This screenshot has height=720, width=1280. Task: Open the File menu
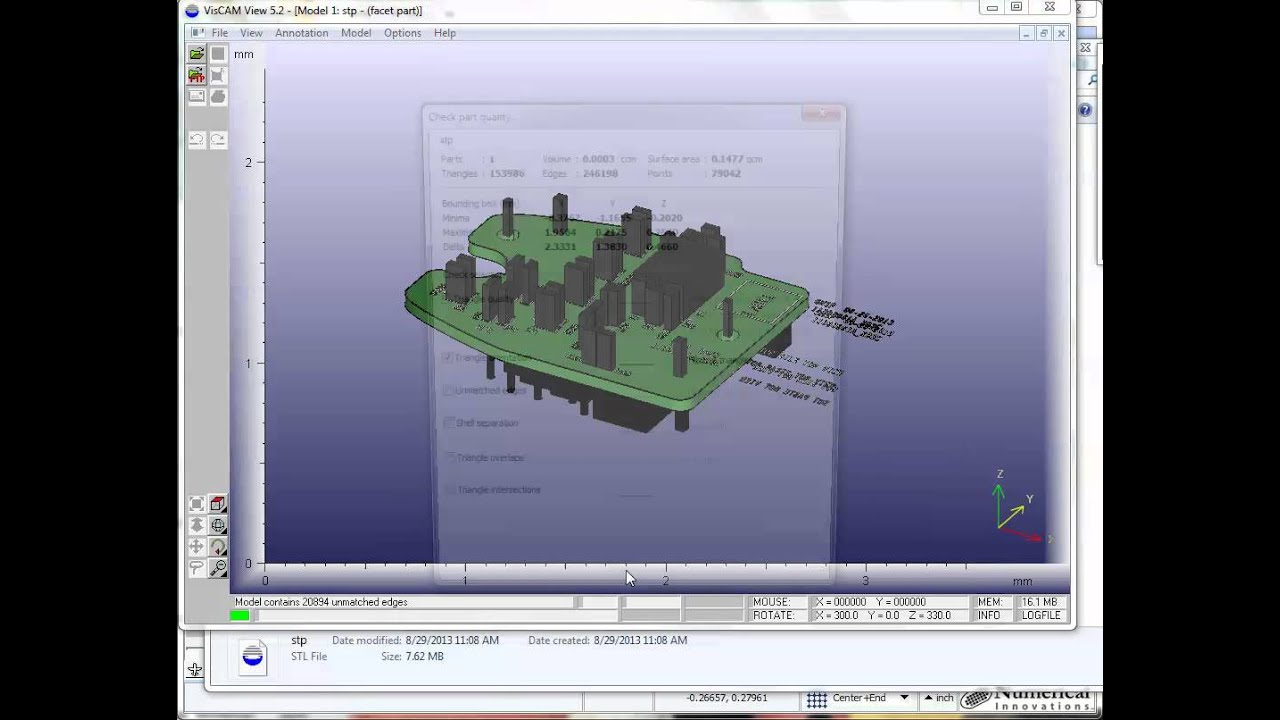pyautogui.click(x=219, y=33)
